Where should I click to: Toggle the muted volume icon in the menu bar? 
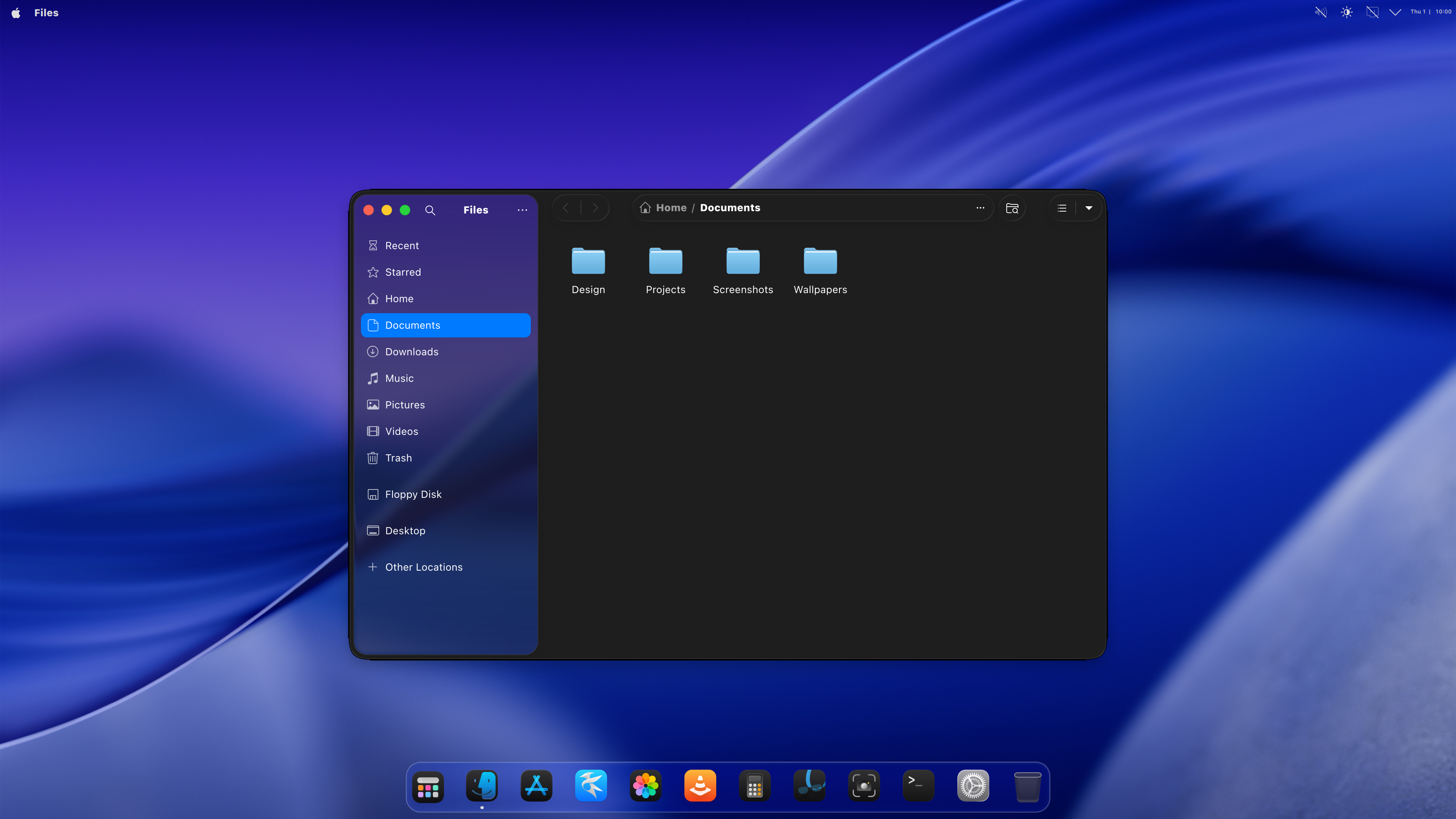click(x=1320, y=12)
